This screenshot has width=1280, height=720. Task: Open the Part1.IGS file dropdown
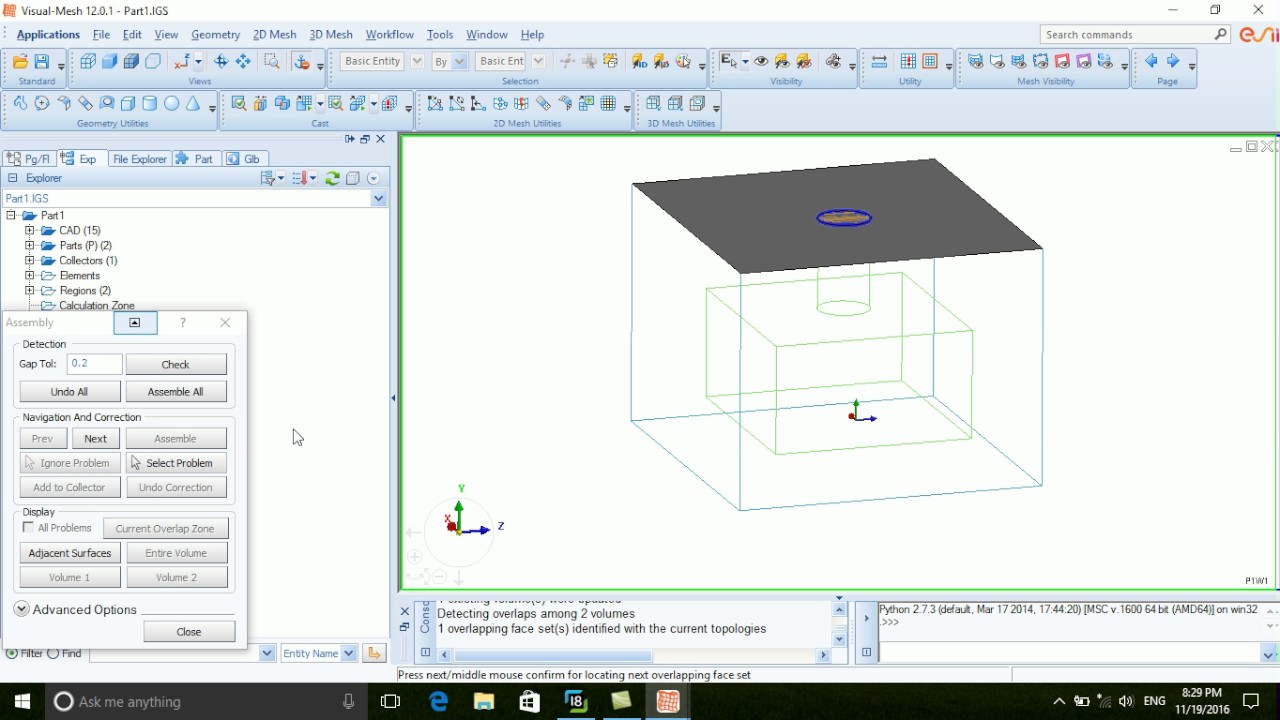[378, 198]
